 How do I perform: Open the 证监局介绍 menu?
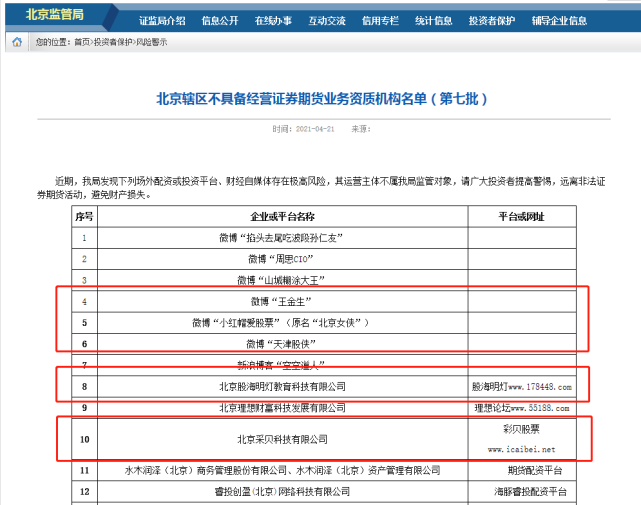tap(162, 21)
